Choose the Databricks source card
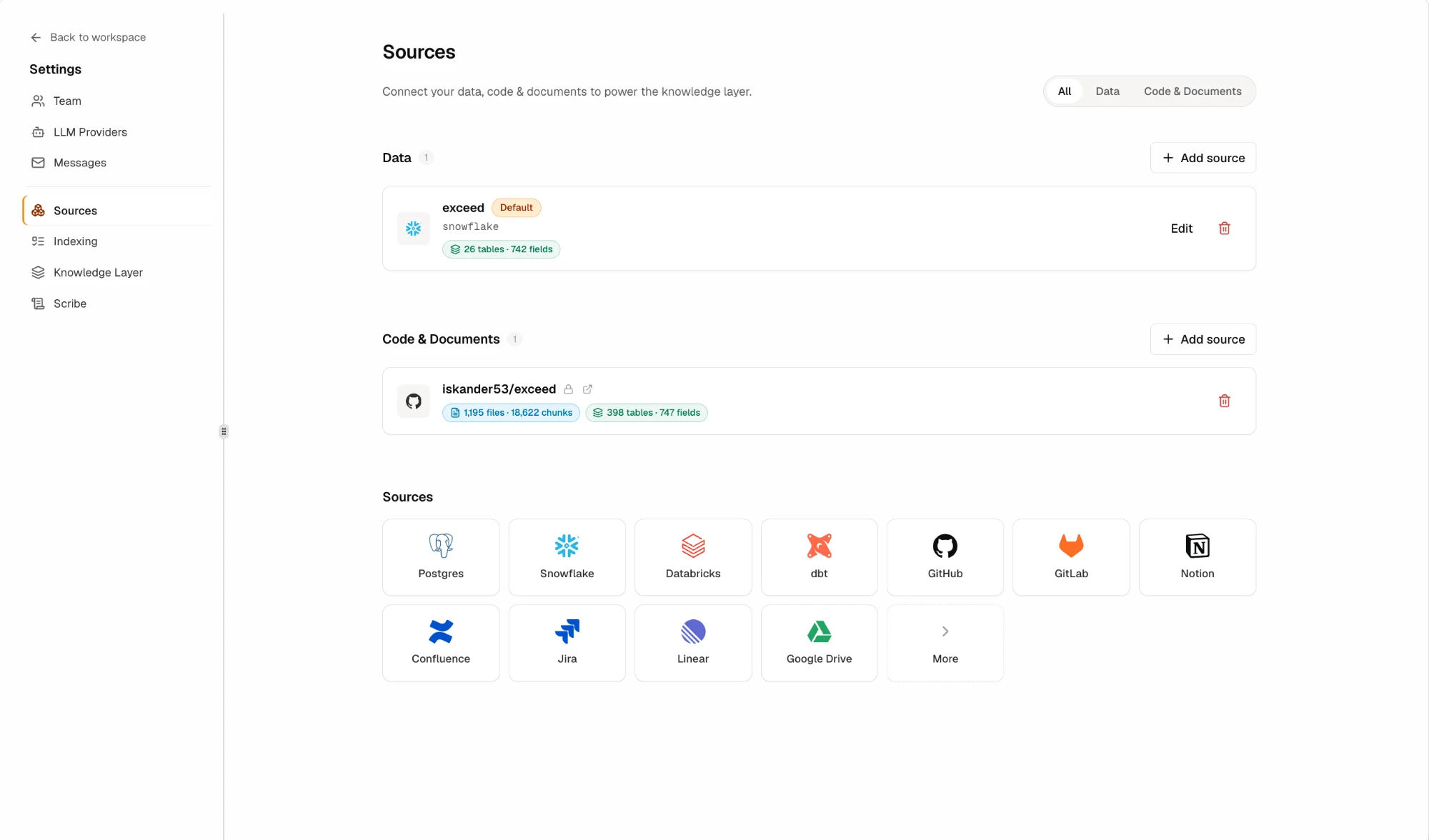1429x840 pixels. (693, 557)
